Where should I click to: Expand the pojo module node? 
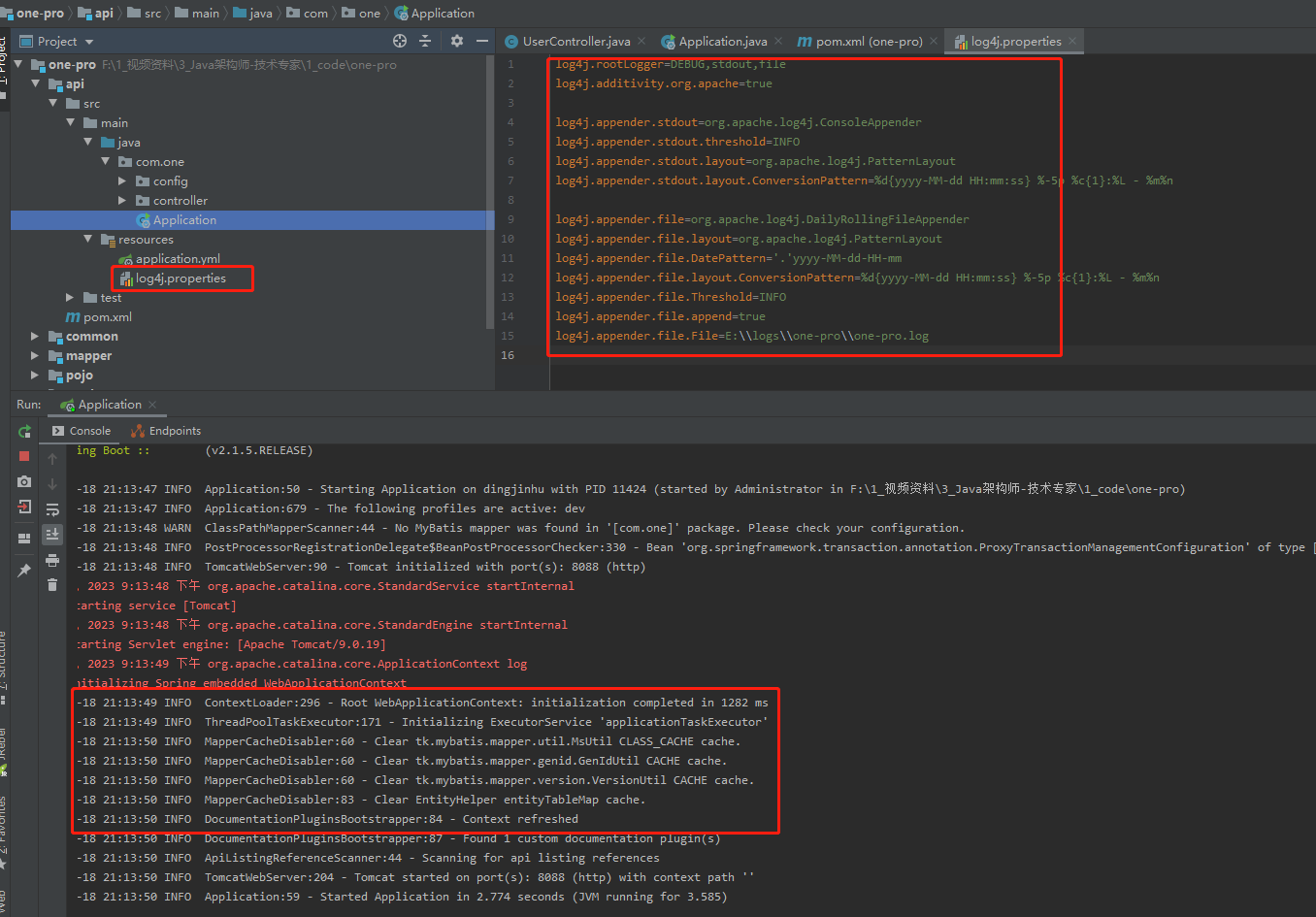pyautogui.click(x=35, y=375)
